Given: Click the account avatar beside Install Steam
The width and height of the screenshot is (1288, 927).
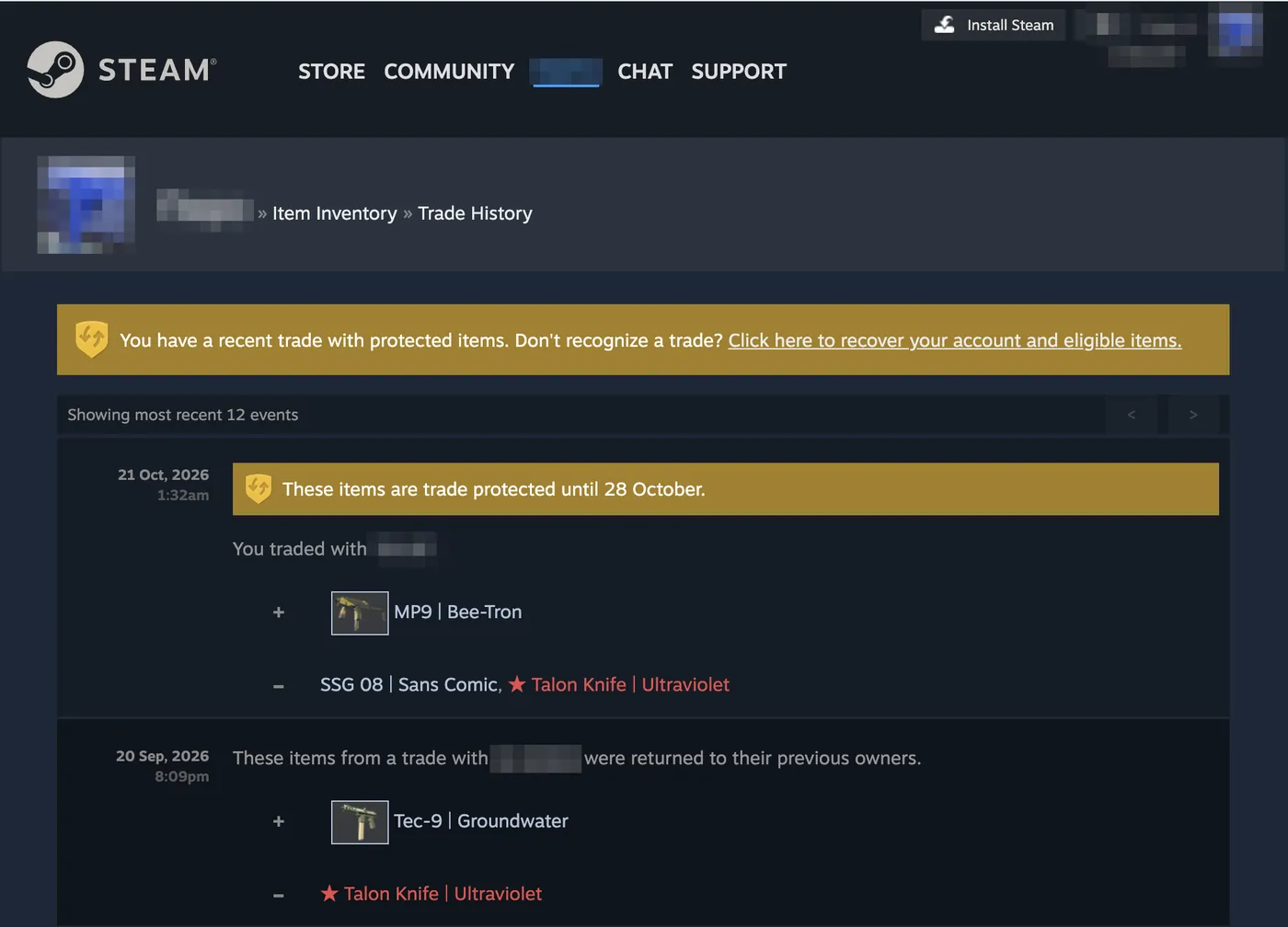Looking at the screenshot, I should (x=1236, y=31).
